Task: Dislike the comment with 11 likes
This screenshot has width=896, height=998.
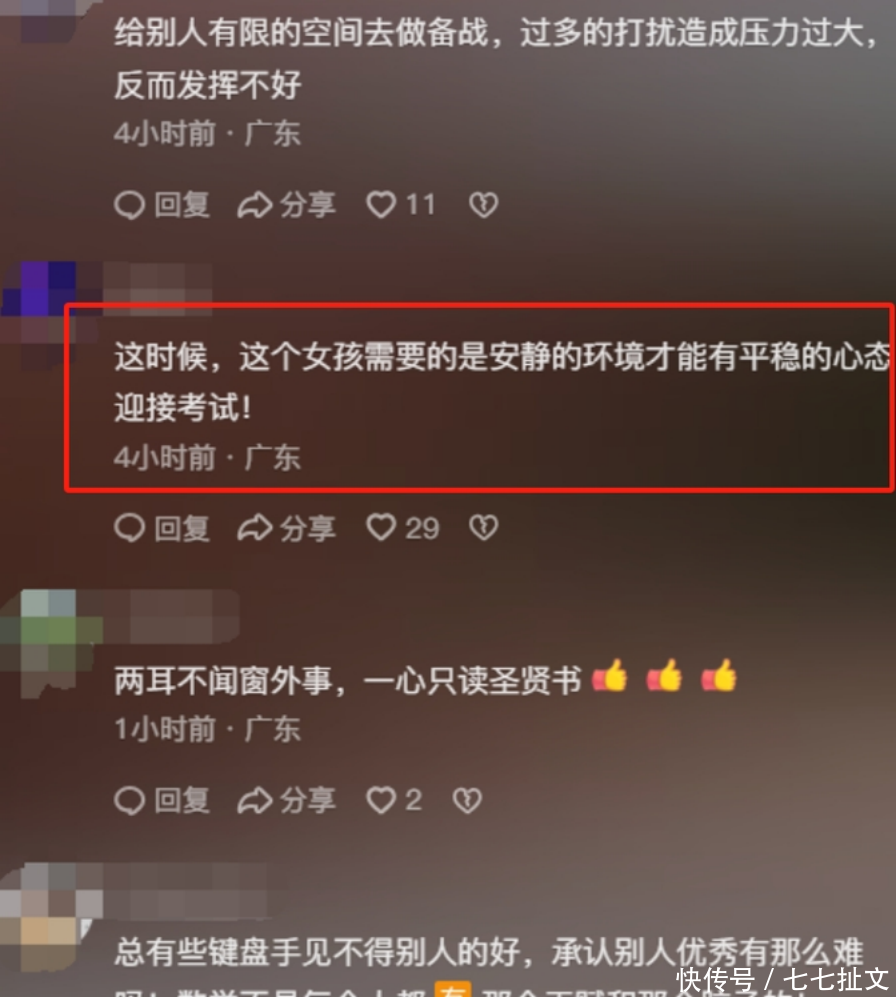Action: pyautogui.click(x=484, y=205)
